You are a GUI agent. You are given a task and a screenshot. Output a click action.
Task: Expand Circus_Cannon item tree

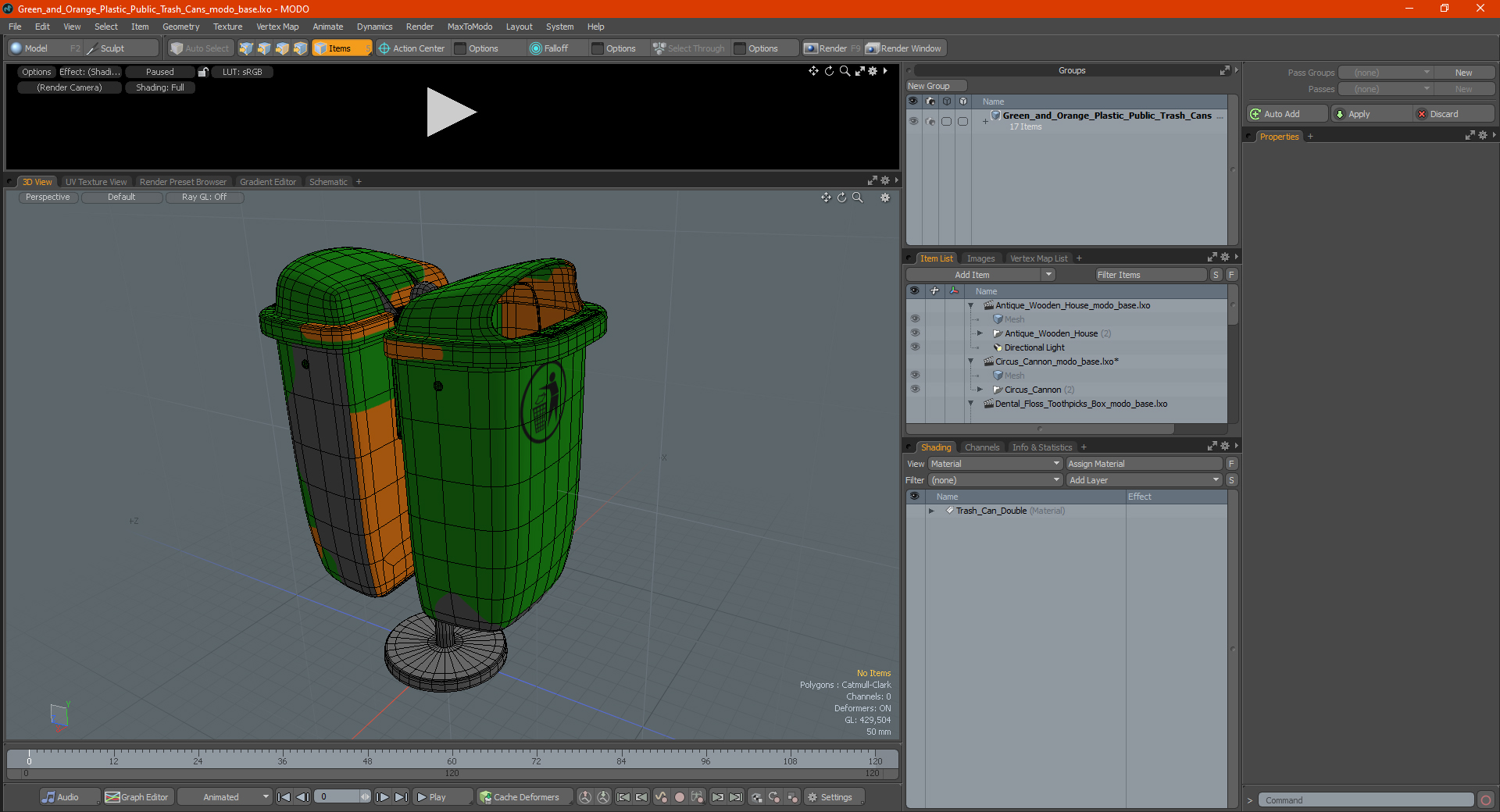tap(980, 390)
